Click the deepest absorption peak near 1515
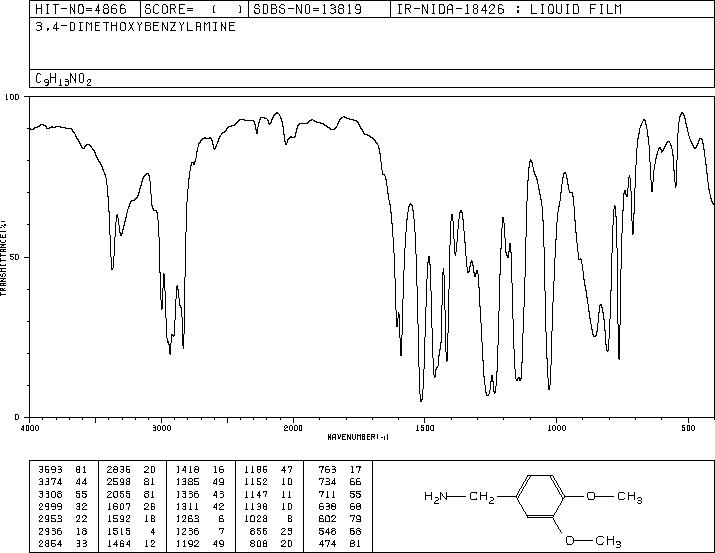 [421, 399]
